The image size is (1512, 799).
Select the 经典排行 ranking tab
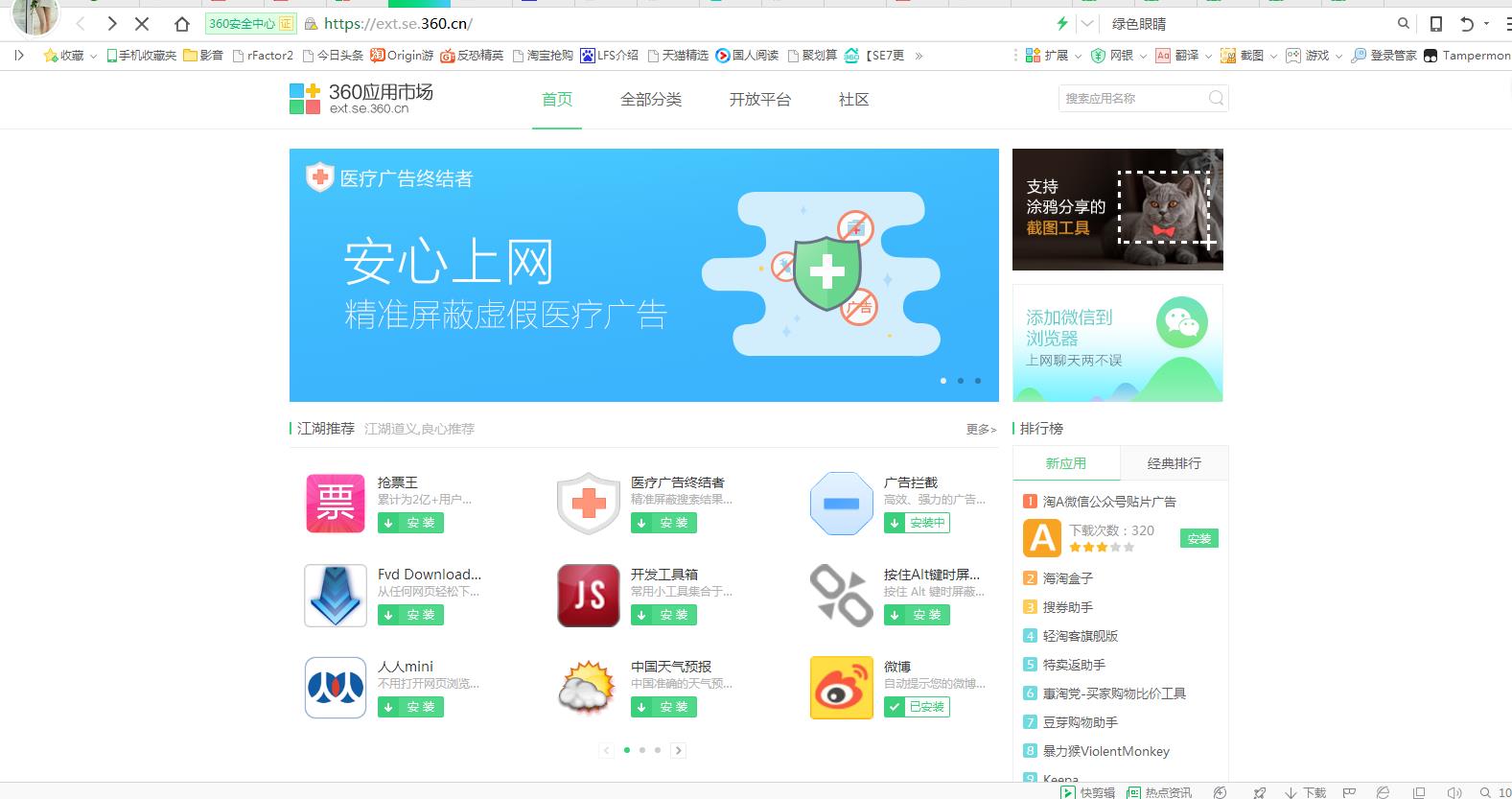point(1175,463)
